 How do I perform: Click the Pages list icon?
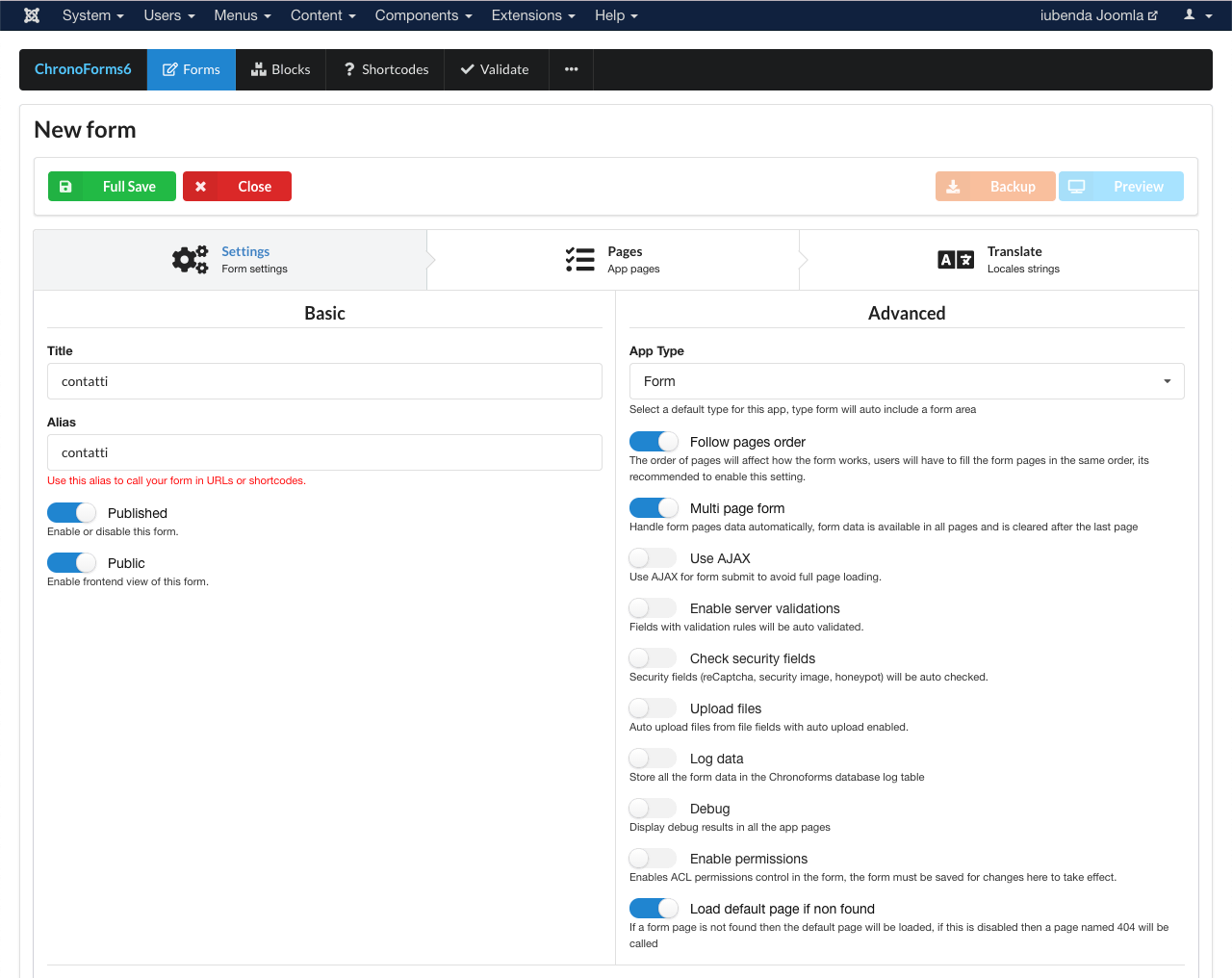coord(579,259)
